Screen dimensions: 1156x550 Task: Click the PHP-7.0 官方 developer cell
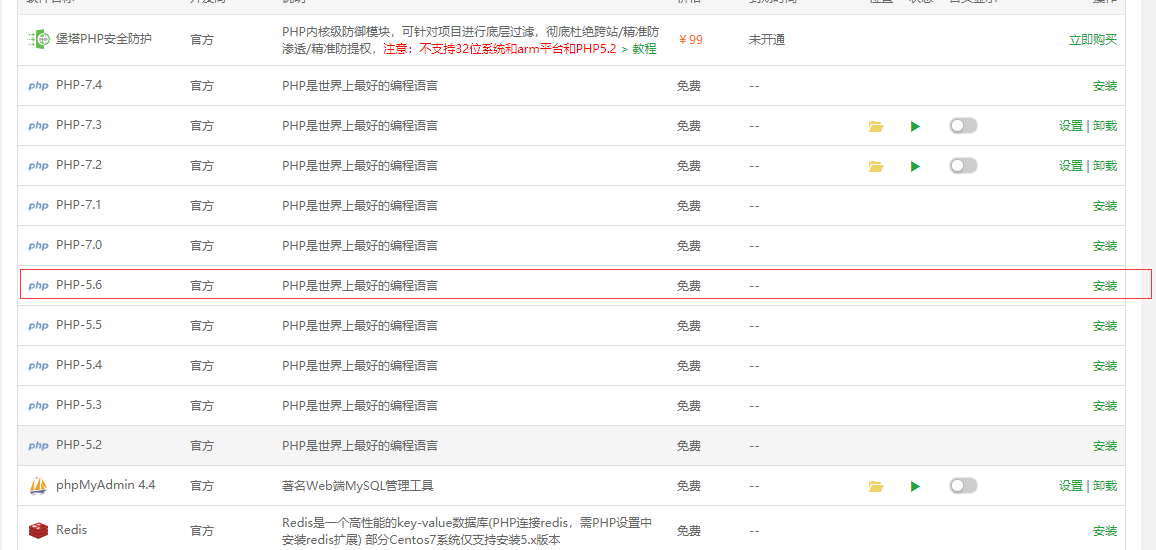tap(202, 246)
